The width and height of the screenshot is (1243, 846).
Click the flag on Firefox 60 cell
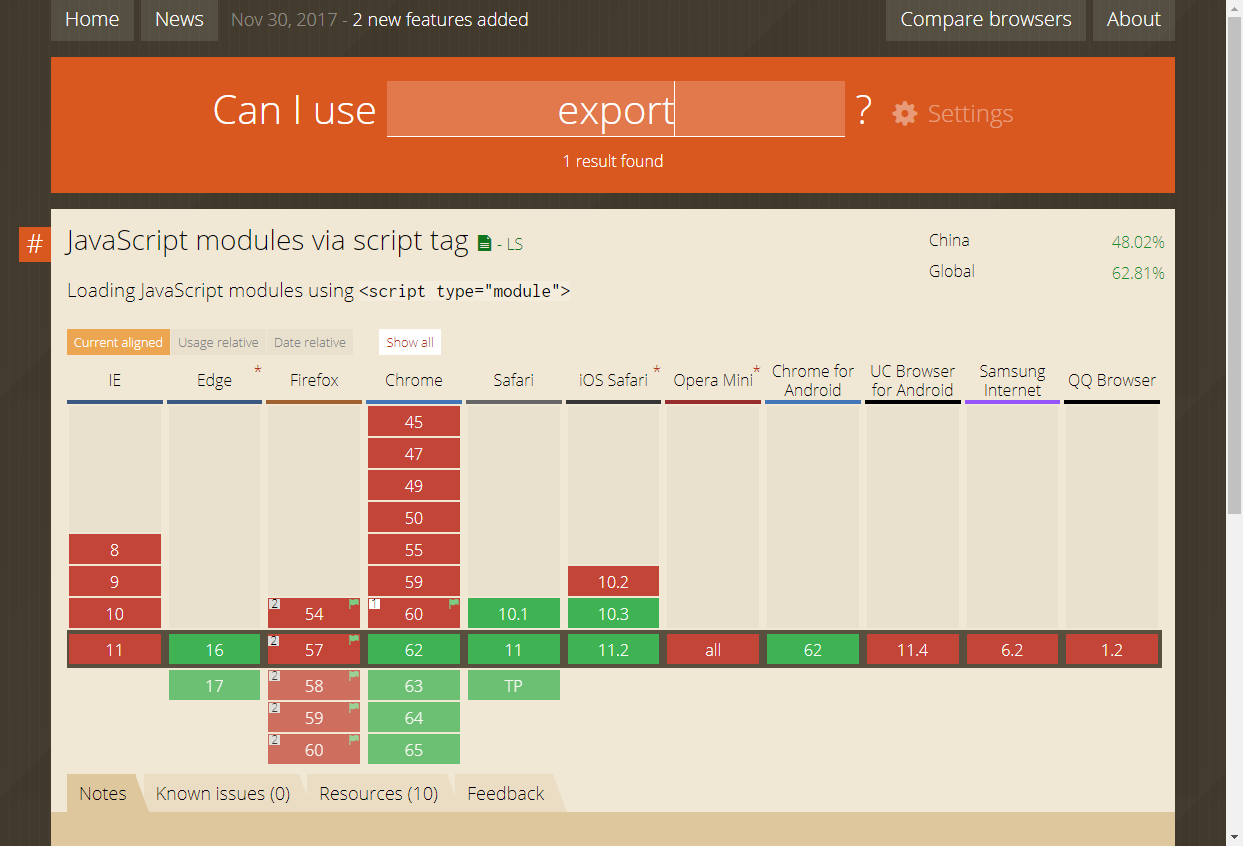[x=354, y=740]
